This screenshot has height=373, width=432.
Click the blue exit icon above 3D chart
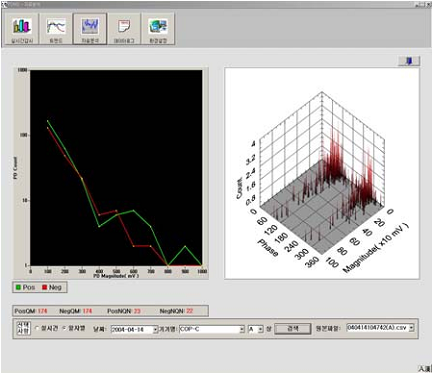click(x=409, y=61)
